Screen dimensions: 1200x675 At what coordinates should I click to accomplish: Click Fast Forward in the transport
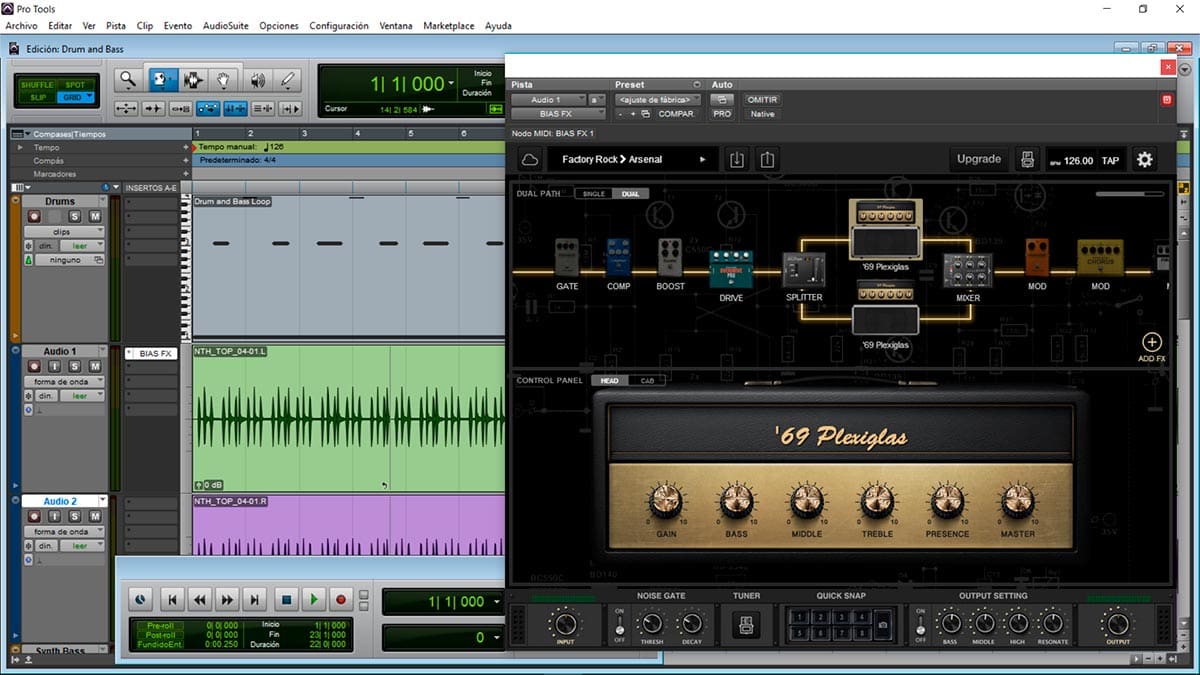[227, 600]
